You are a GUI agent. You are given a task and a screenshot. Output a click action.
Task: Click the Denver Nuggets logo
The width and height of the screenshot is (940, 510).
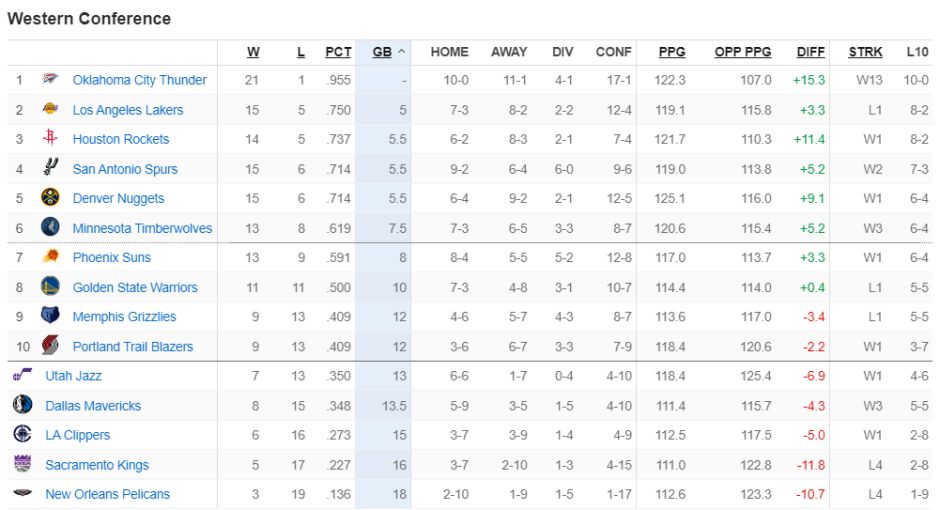pos(50,198)
